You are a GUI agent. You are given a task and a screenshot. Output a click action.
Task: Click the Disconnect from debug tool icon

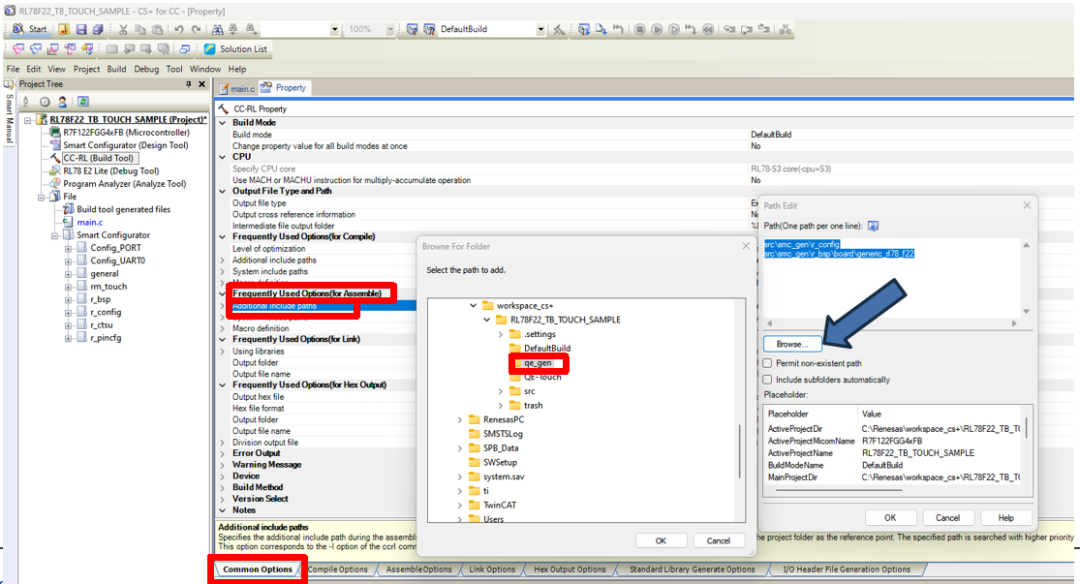tap(785, 29)
